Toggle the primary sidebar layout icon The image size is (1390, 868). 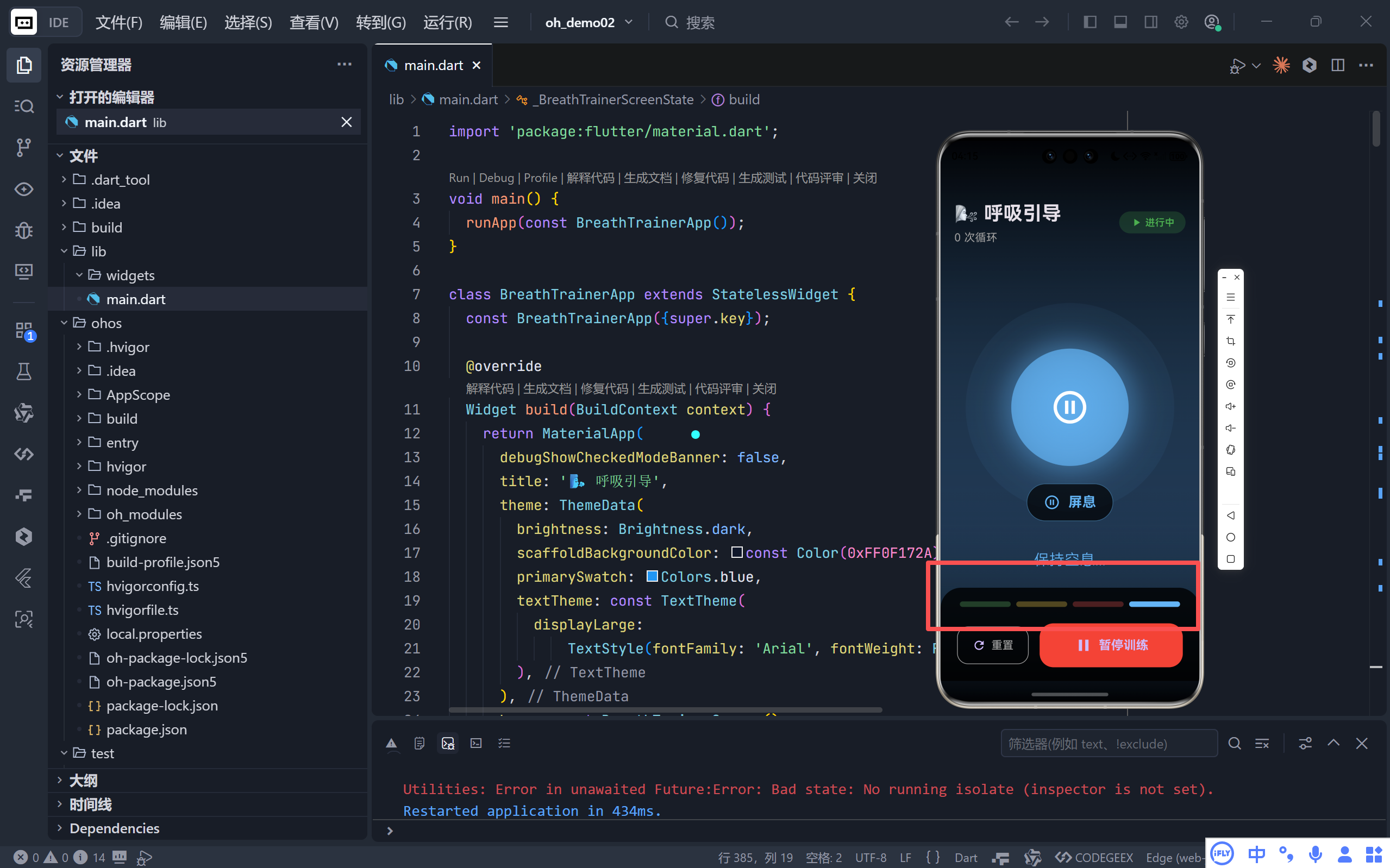(x=1090, y=22)
